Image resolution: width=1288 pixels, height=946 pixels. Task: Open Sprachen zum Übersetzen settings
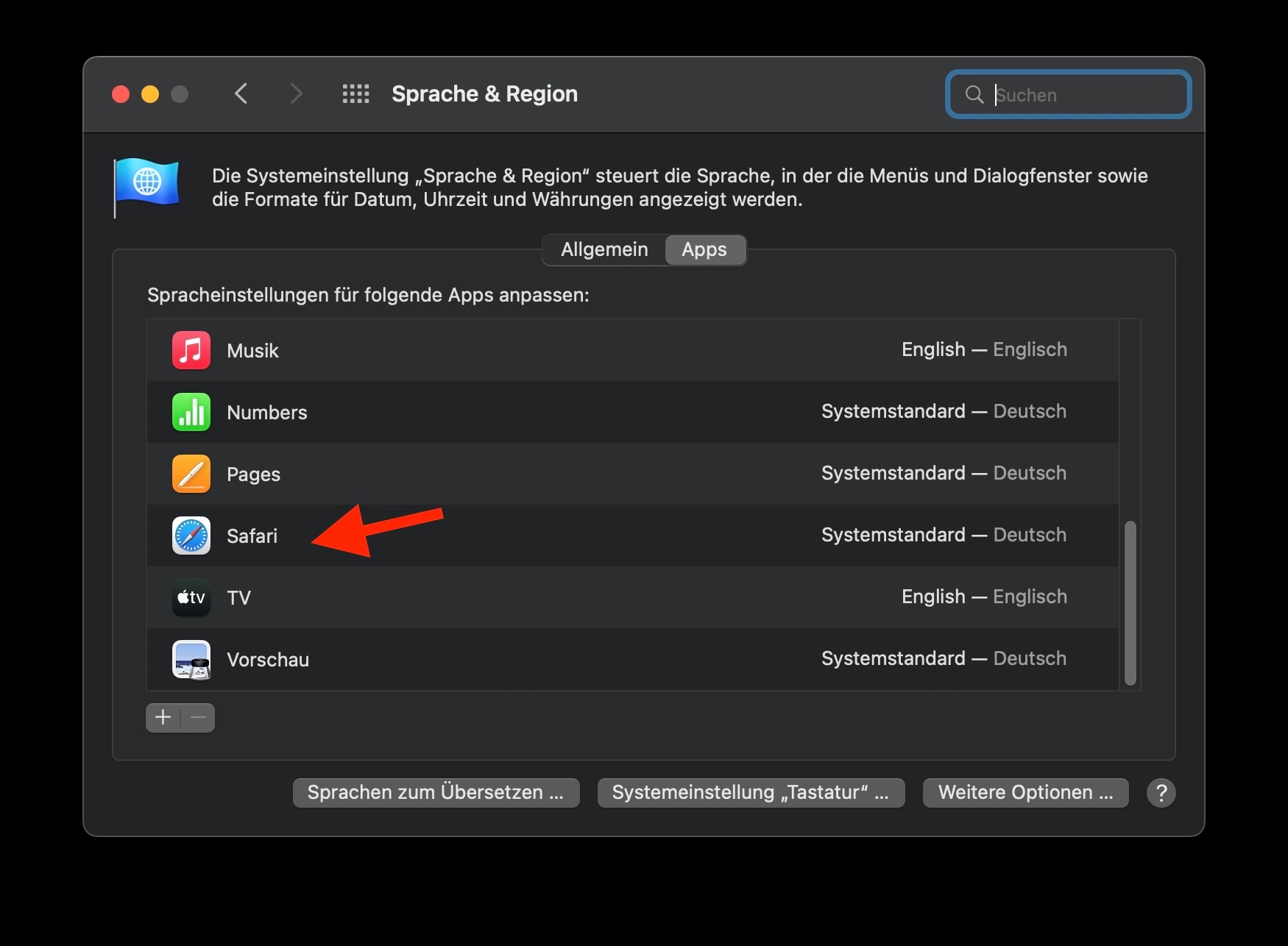pyautogui.click(x=436, y=793)
